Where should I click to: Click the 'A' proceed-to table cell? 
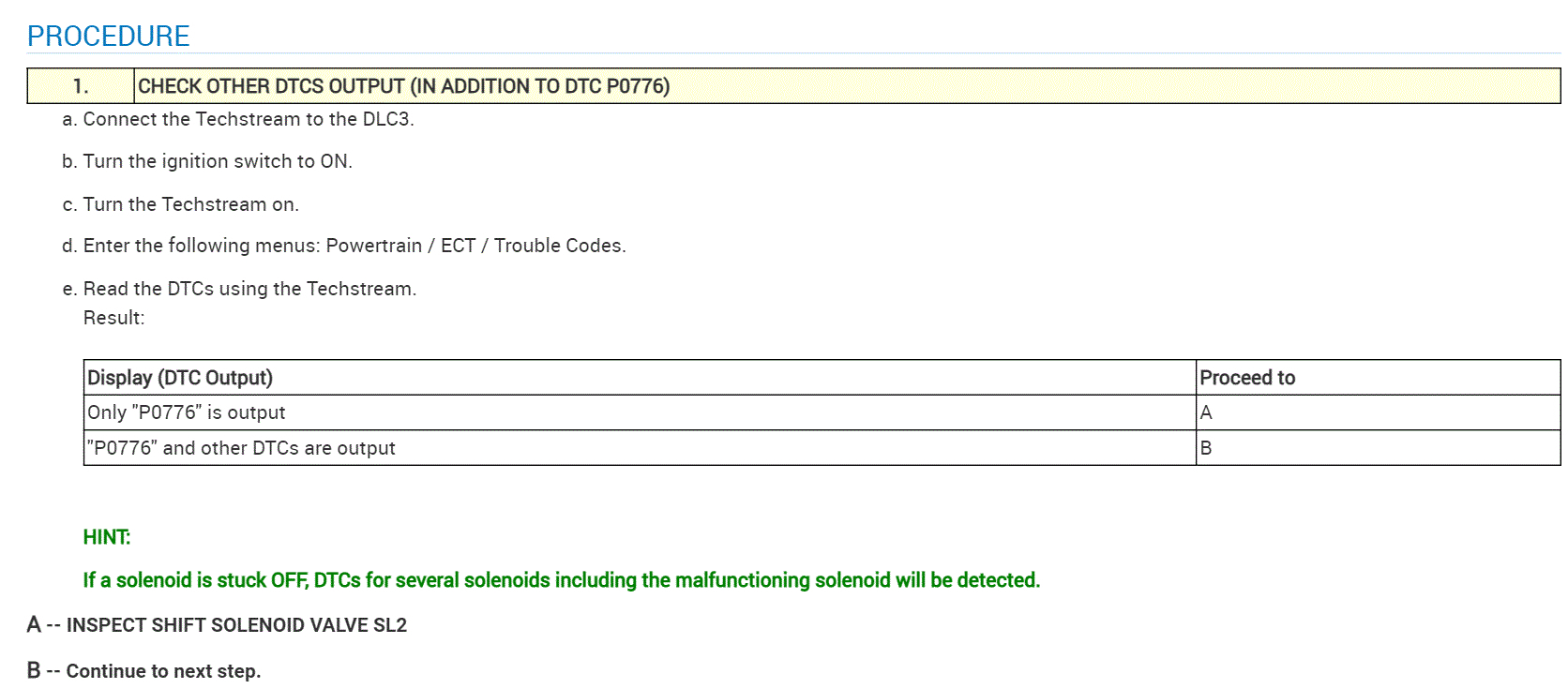click(x=1206, y=412)
